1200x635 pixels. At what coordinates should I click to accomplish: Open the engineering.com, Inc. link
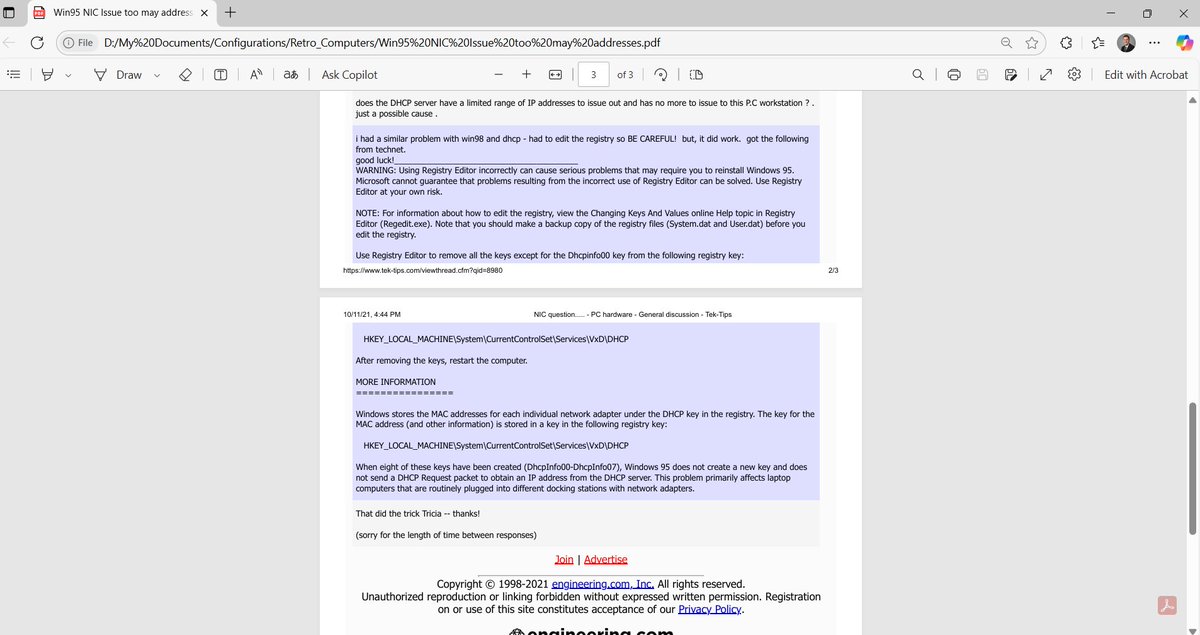[603, 584]
